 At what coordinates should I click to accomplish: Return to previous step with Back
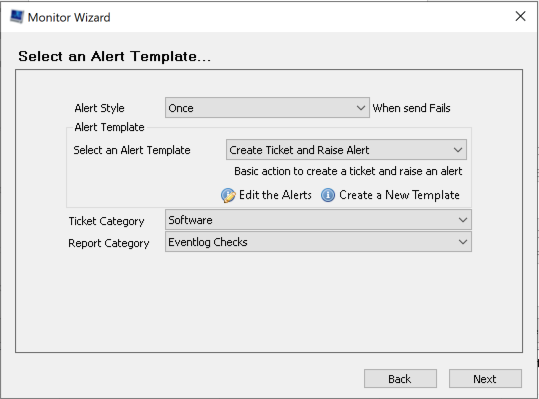400,379
